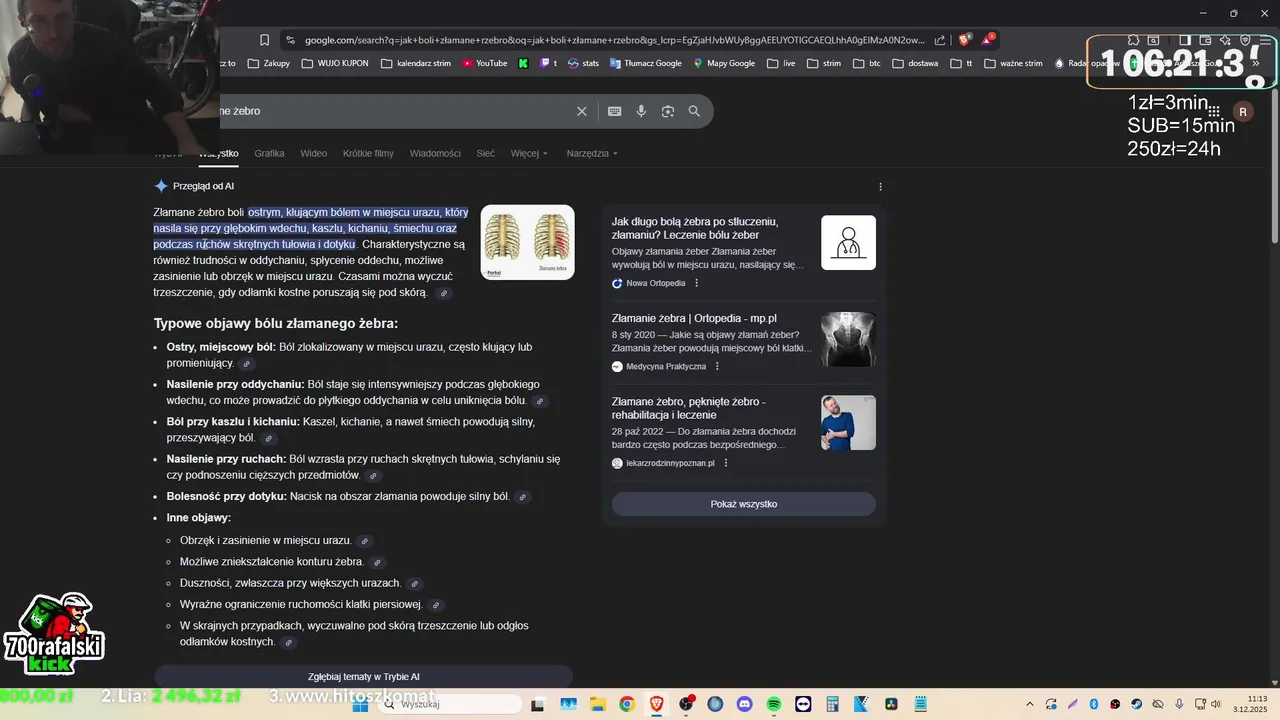Share this page from the address bar

pyautogui.click(x=940, y=40)
